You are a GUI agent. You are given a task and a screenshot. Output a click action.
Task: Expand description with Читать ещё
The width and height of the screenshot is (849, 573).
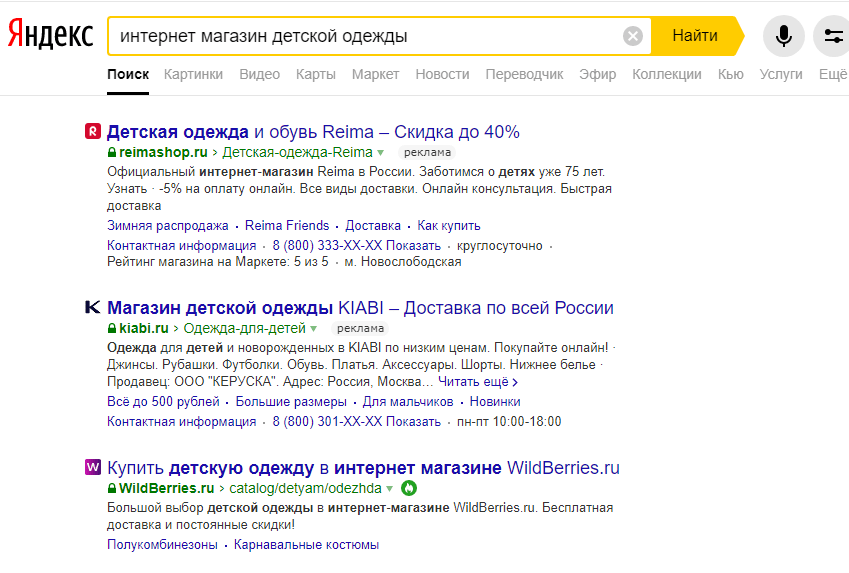coord(478,382)
